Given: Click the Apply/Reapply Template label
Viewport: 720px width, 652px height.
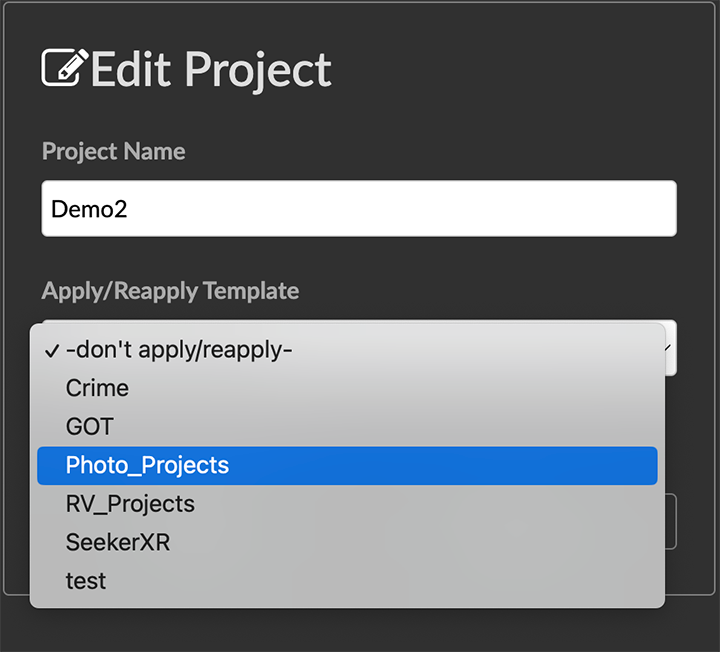Looking at the screenshot, I should 170,291.
